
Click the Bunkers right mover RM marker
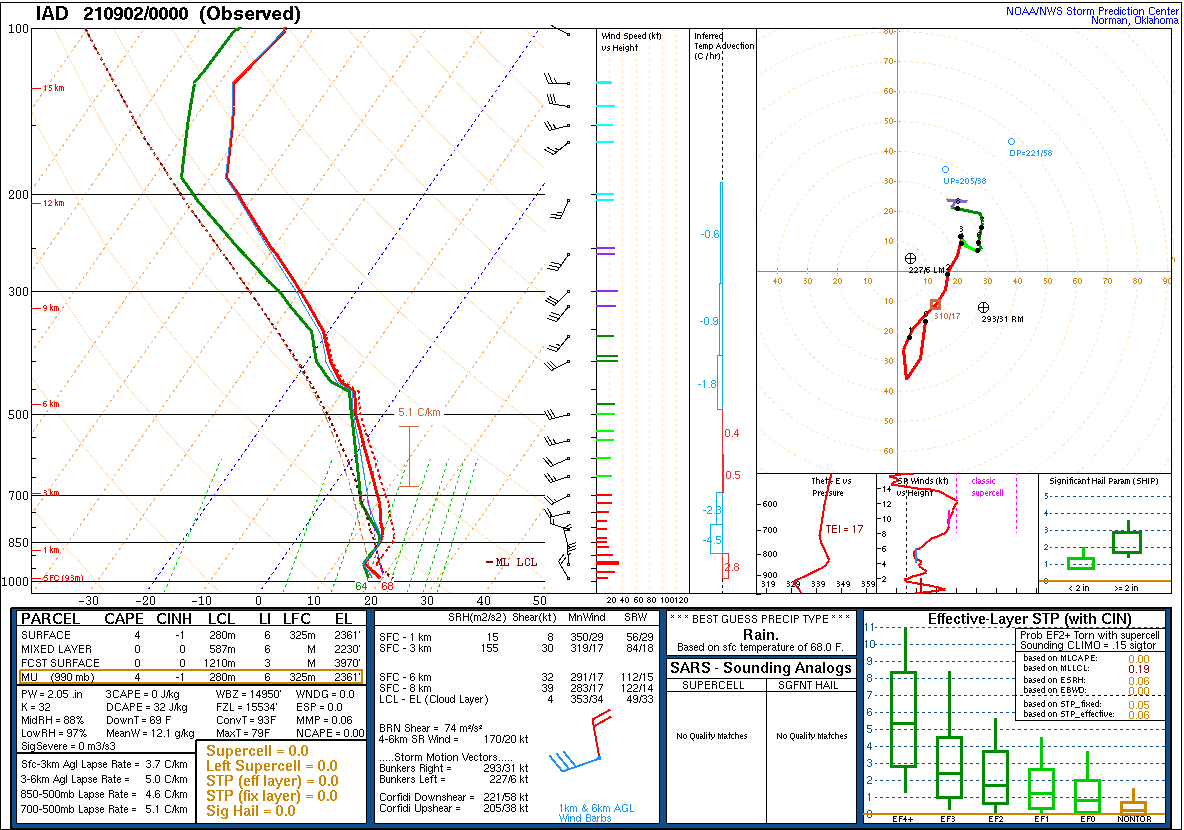click(984, 307)
